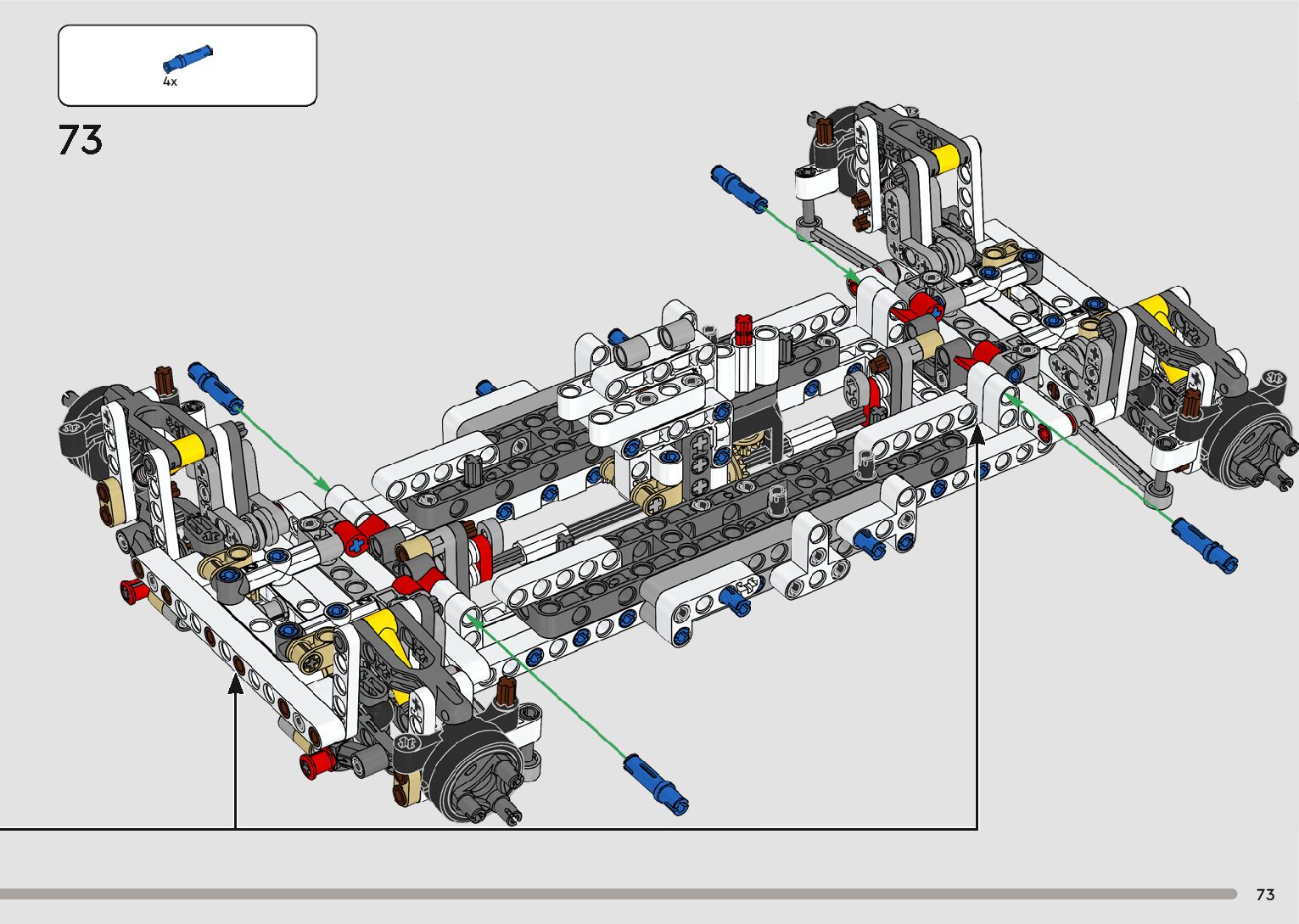Click the upright red axle atop the center
1299x924 pixels.
(x=744, y=328)
